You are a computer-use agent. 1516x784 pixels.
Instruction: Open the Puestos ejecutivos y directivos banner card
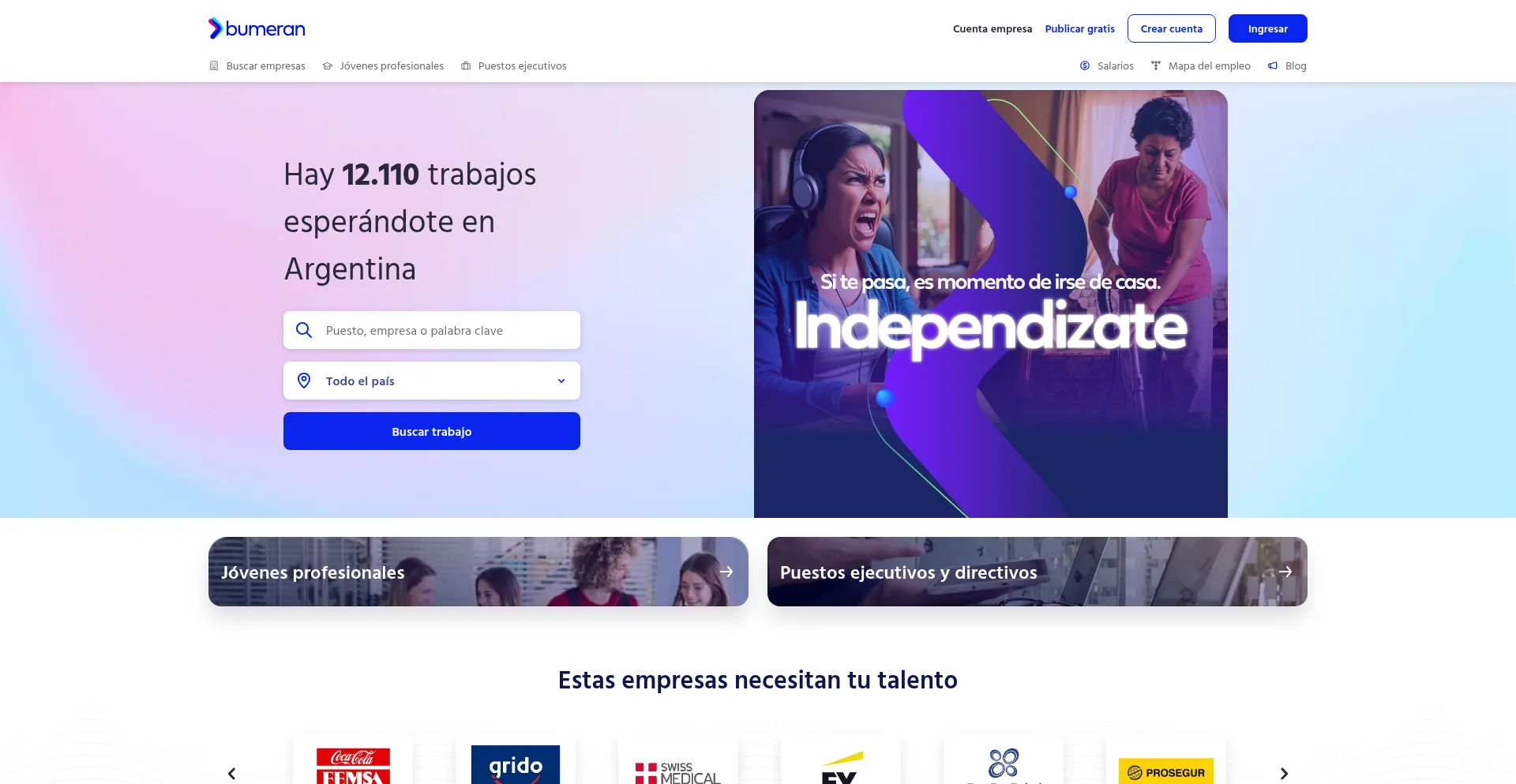pyautogui.click(x=1038, y=572)
